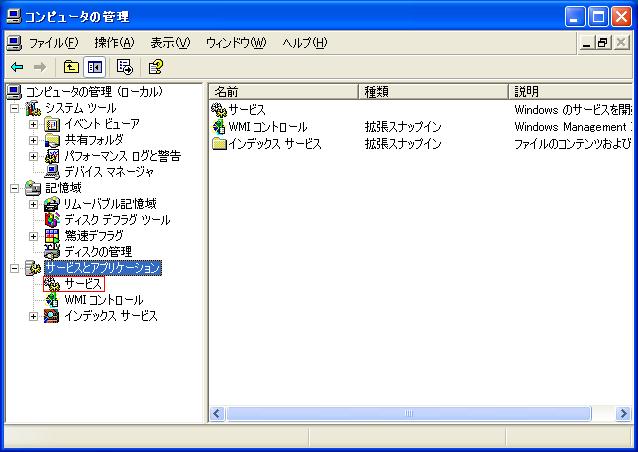
Task: Click the WMI コントロール icon in tree
Action: pyautogui.click(x=52, y=300)
